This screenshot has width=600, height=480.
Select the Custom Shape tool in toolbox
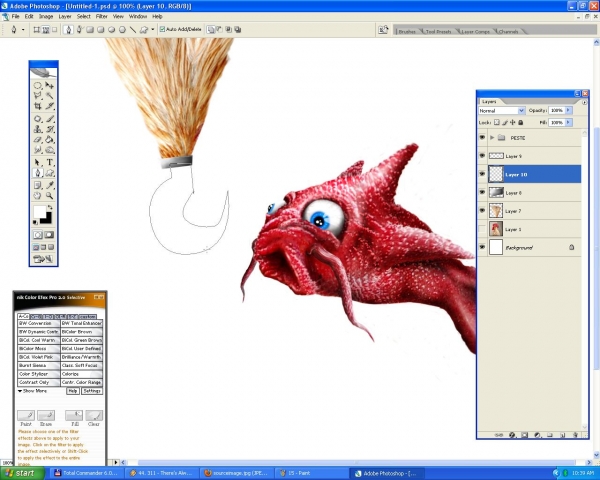50,173
